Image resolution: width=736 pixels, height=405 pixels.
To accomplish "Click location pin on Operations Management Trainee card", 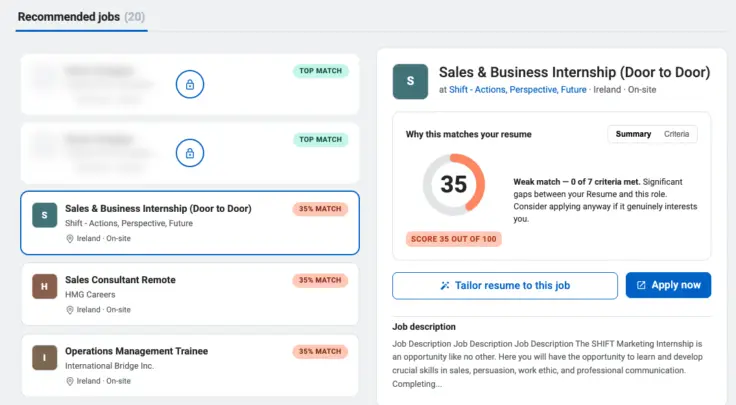I will pyautogui.click(x=70, y=381).
